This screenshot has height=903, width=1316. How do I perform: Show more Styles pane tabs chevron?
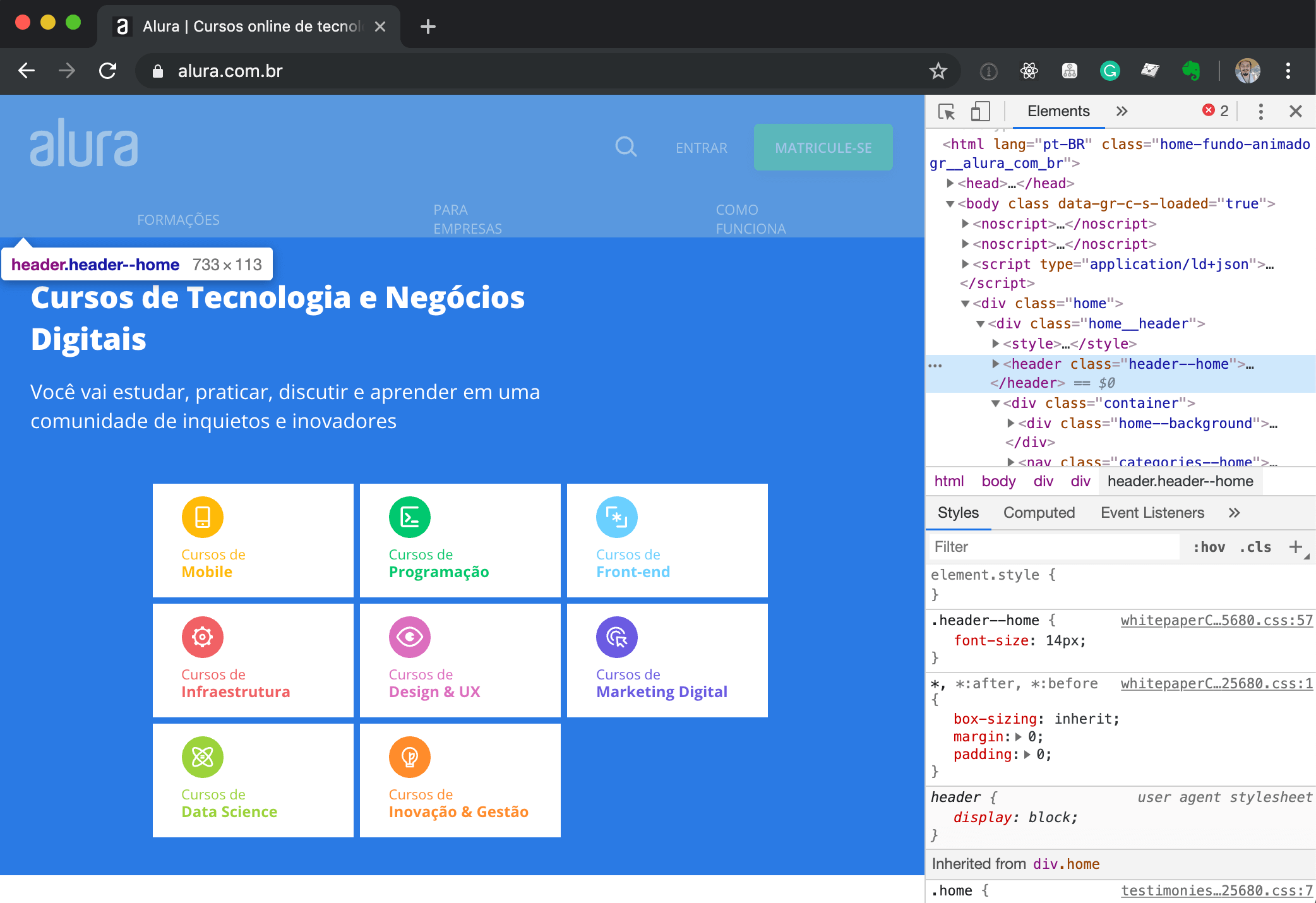click(1235, 513)
